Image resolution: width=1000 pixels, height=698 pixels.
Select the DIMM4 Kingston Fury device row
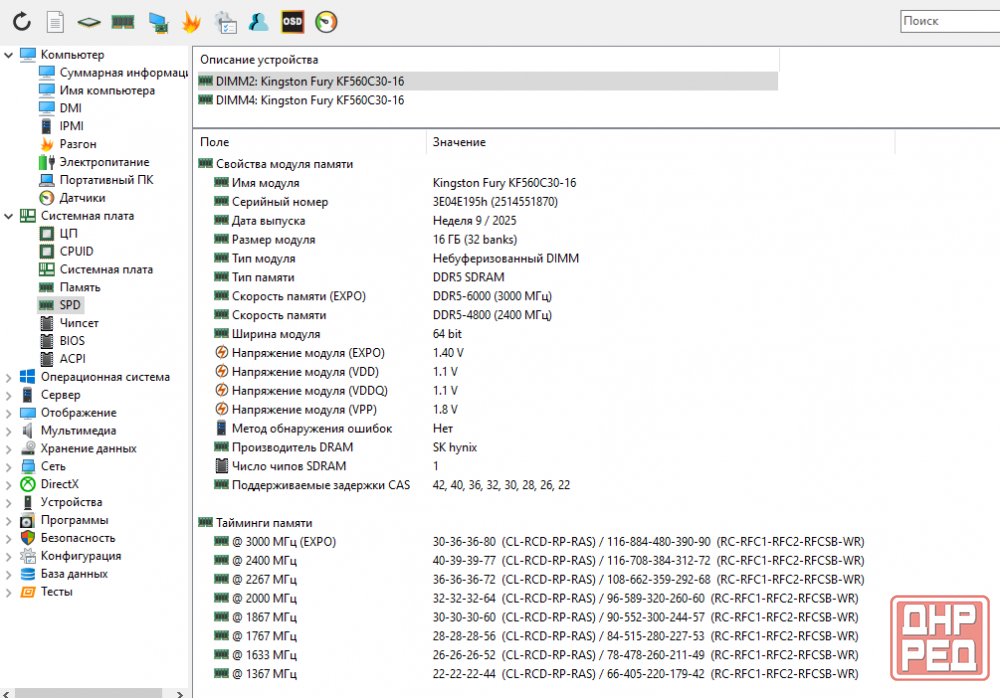(x=486, y=100)
